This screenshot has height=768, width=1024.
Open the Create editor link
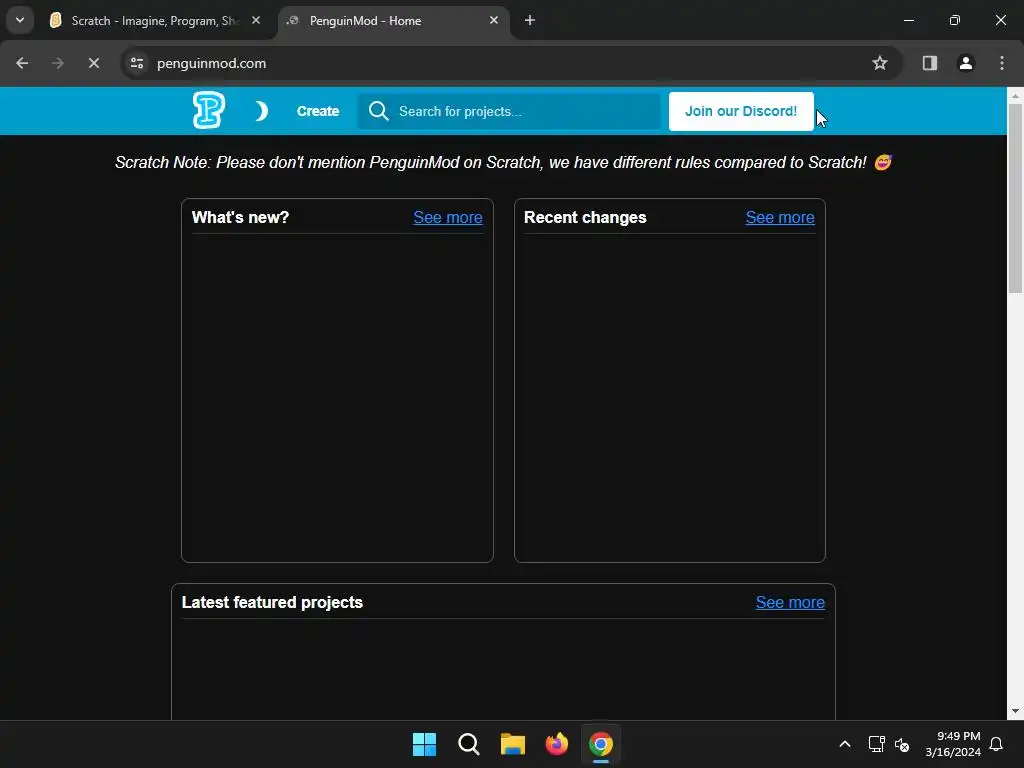pyautogui.click(x=318, y=111)
